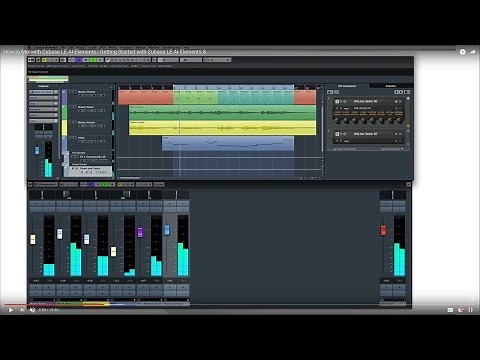
Task: Click the first HALion Sonic SE instrument name
Action: [x=365, y=101]
